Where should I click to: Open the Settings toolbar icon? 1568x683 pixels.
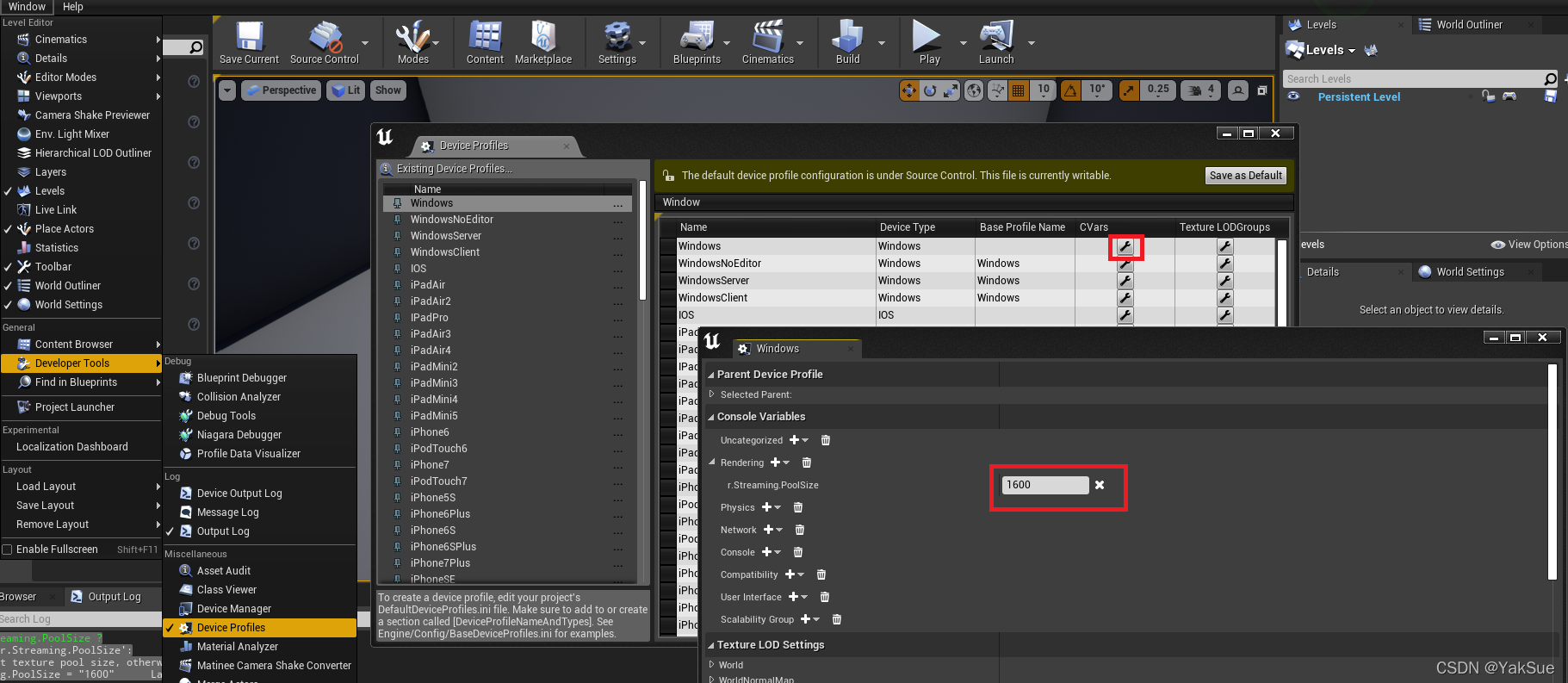pos(617,42)
